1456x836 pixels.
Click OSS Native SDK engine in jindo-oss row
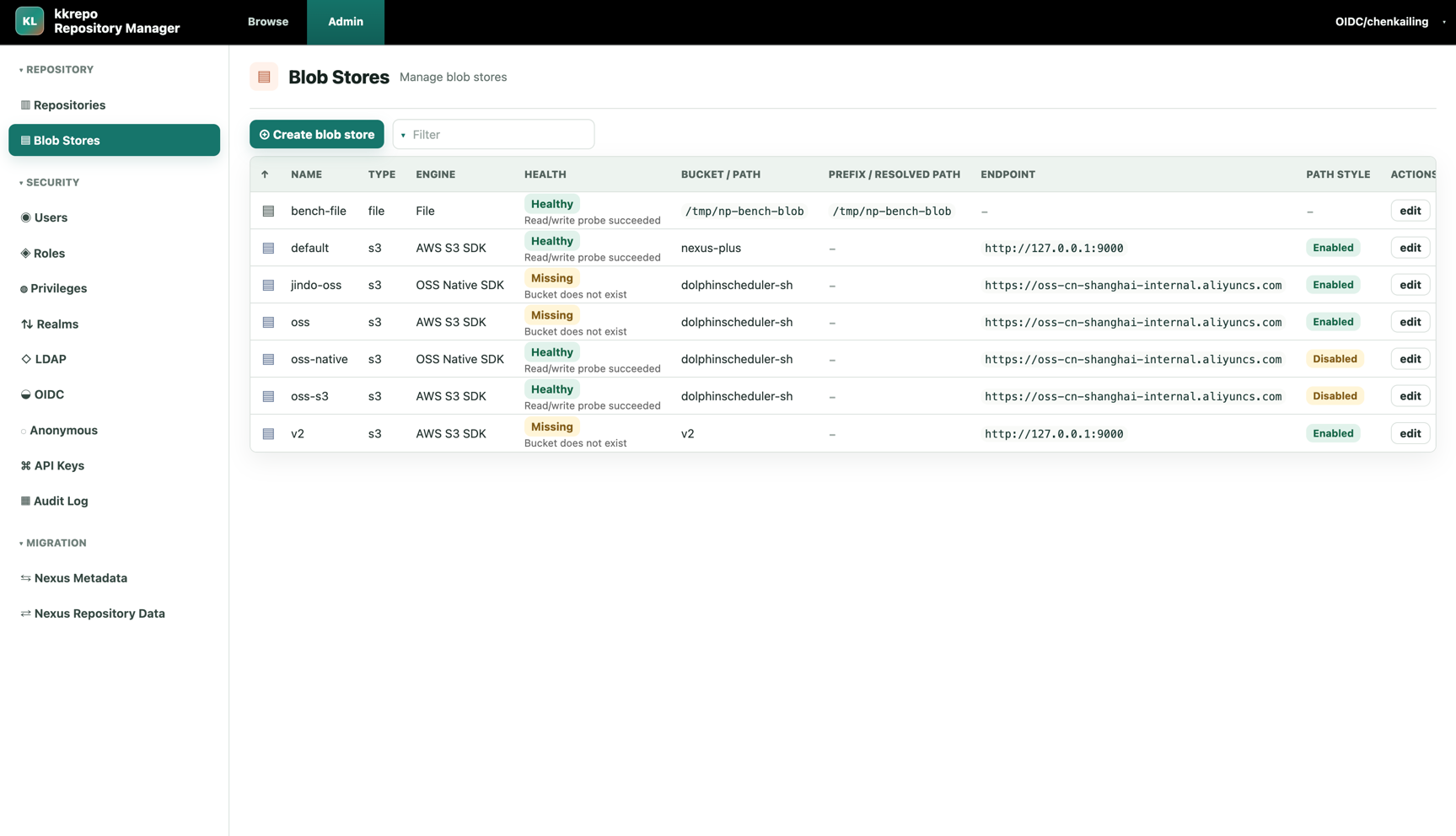coord(459,285)
